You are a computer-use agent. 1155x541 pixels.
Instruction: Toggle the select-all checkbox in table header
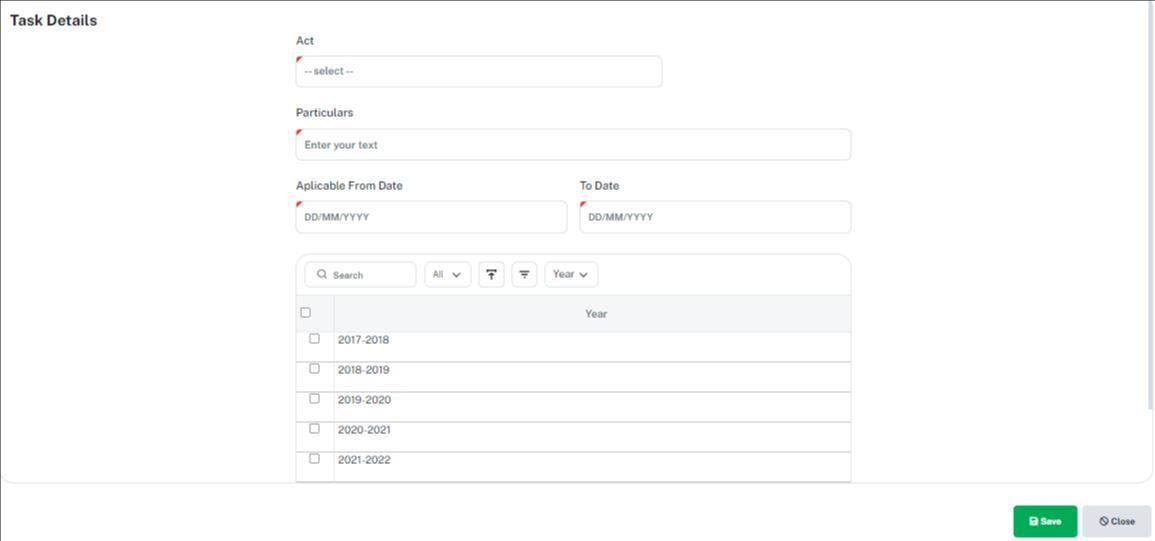click(306, 313)
